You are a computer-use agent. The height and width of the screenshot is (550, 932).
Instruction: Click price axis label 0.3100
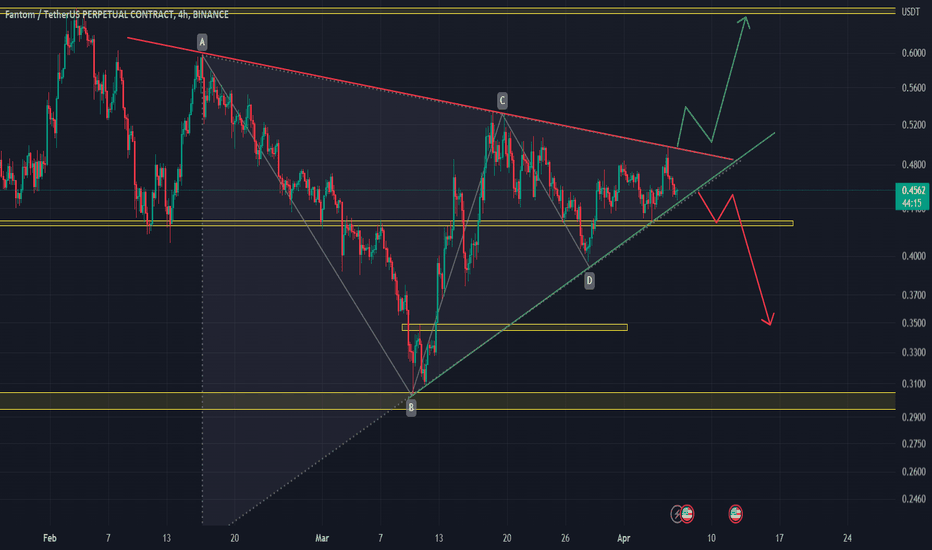[x=914, y=384]
